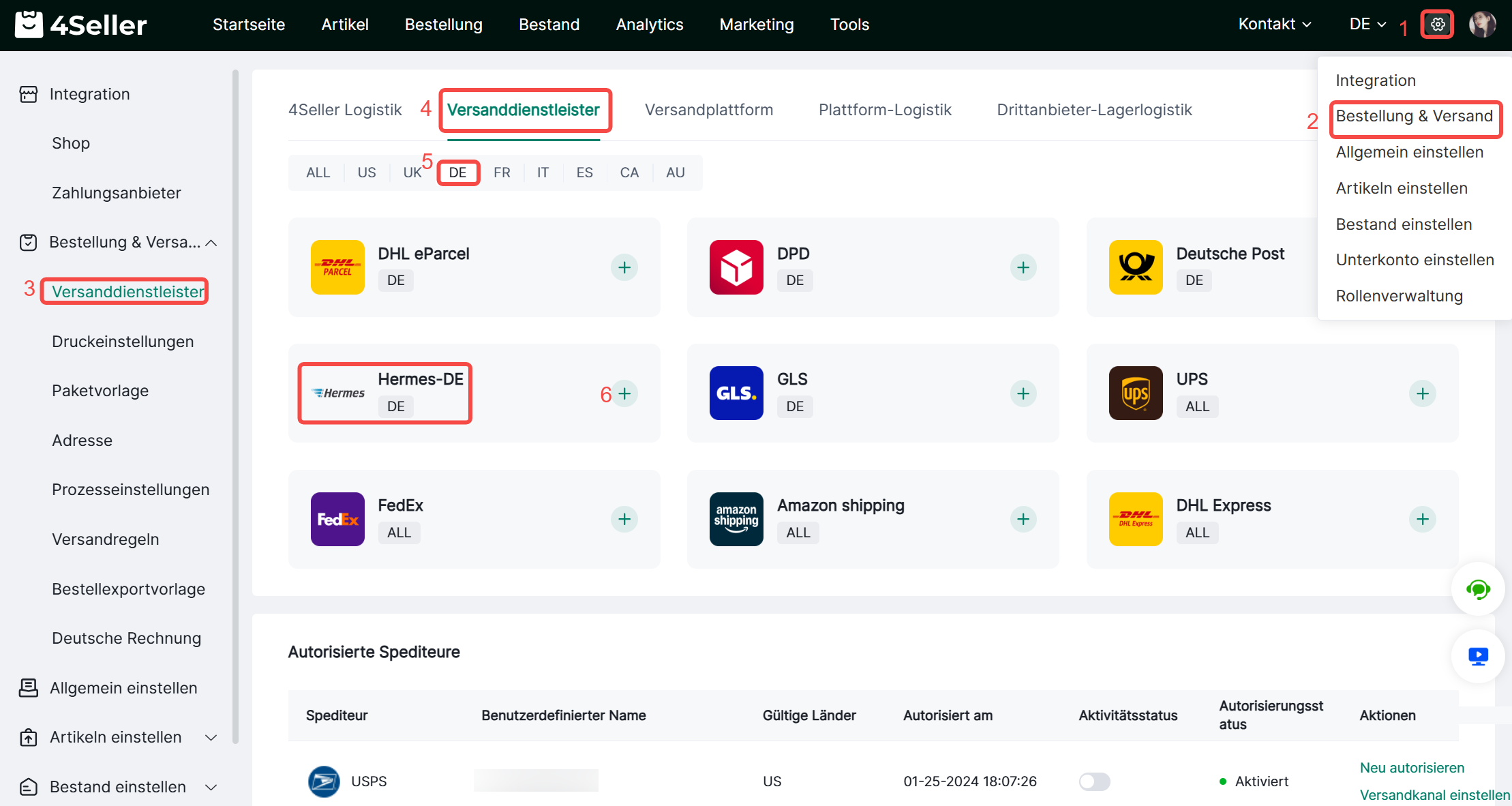Click the settings gear icon in header
Image resolution: width=1512 pixels, height=806 pixels.
click(x=1437, y=25)
